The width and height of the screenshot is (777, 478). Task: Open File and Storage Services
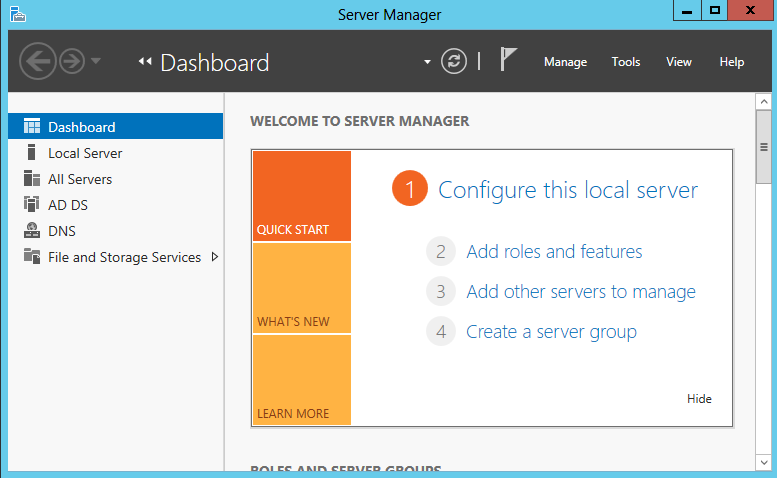124,258
